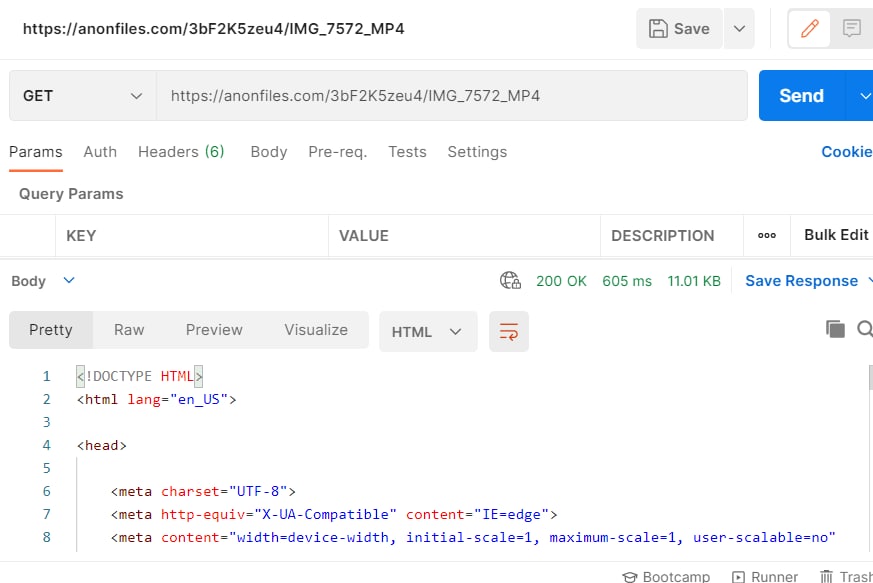Toggle line wrap icon
Viewport: 873px width, 583px height.
(509, 332)
